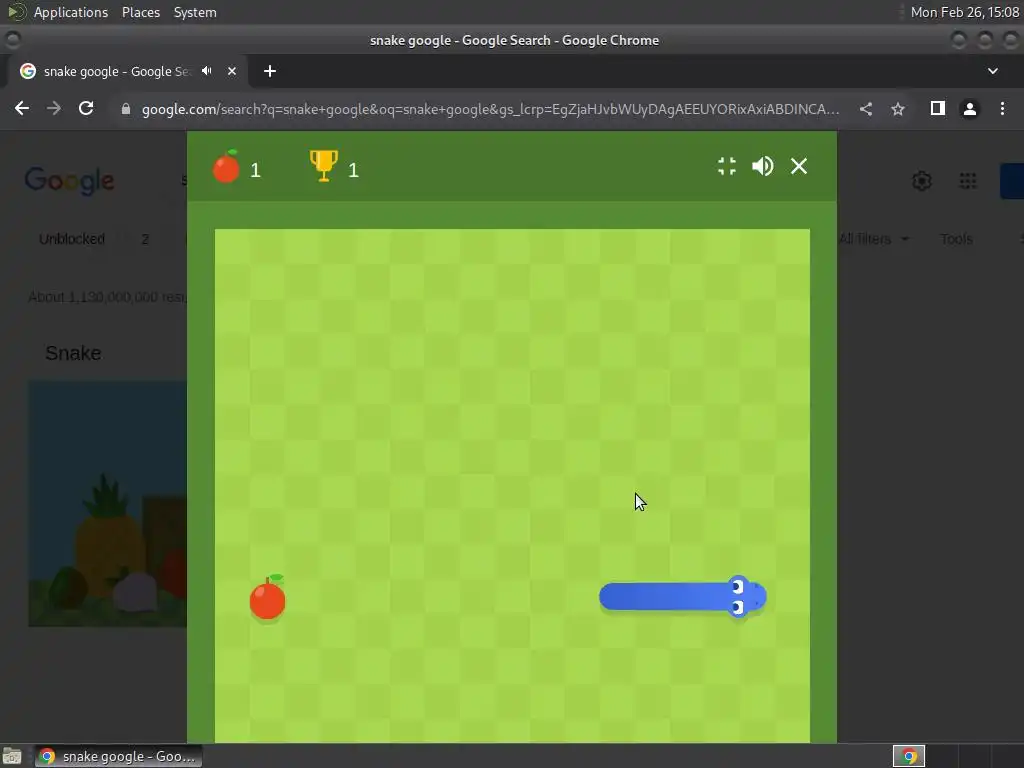Bookmark this tab with the star
Viewport: 1024px width, 768px height.
898,109
